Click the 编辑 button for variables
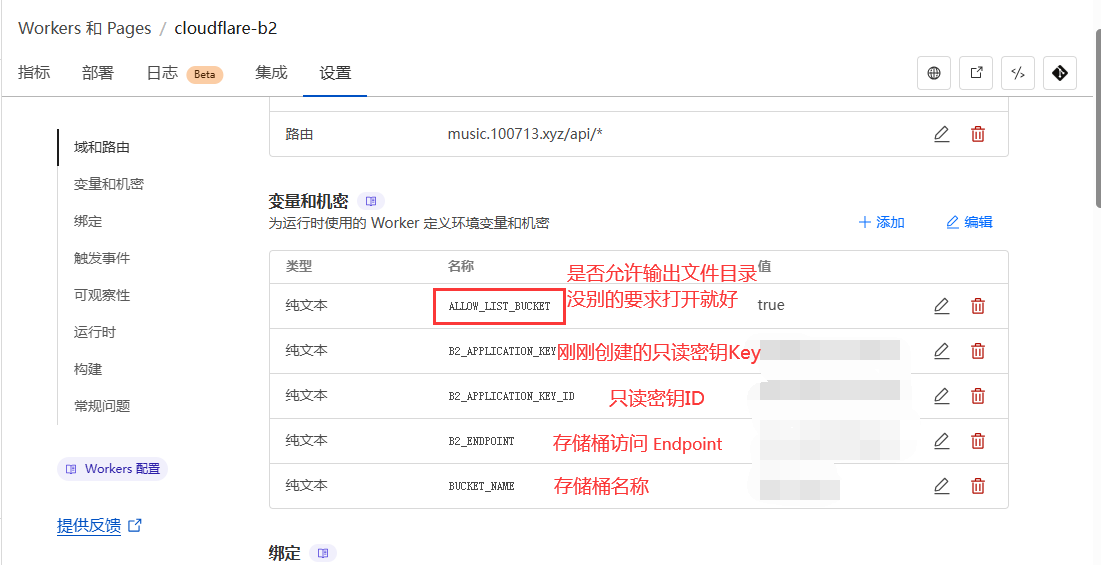The image size is (1101, 565). coord(969,222)
